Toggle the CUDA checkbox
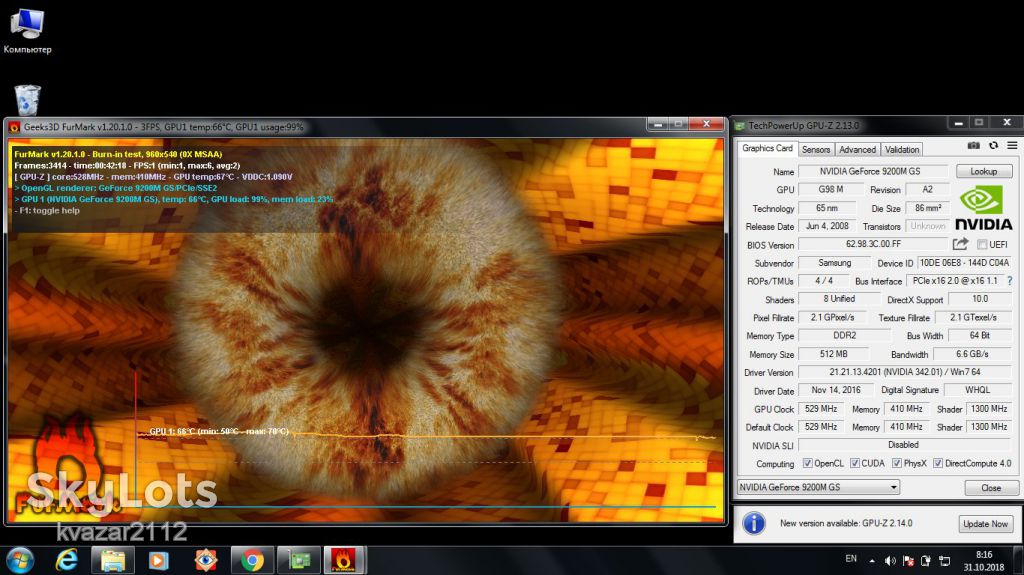The height and width of the screenshot is (575, 1024). 855,463
